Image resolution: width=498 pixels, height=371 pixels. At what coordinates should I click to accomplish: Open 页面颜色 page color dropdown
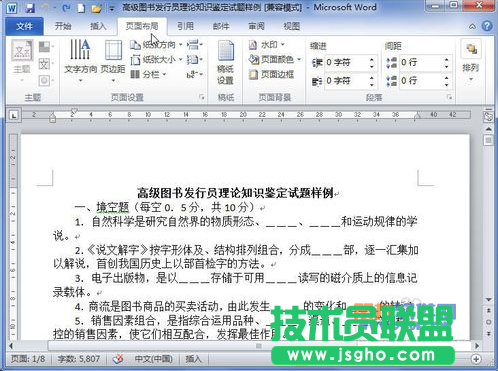[275, 59]
